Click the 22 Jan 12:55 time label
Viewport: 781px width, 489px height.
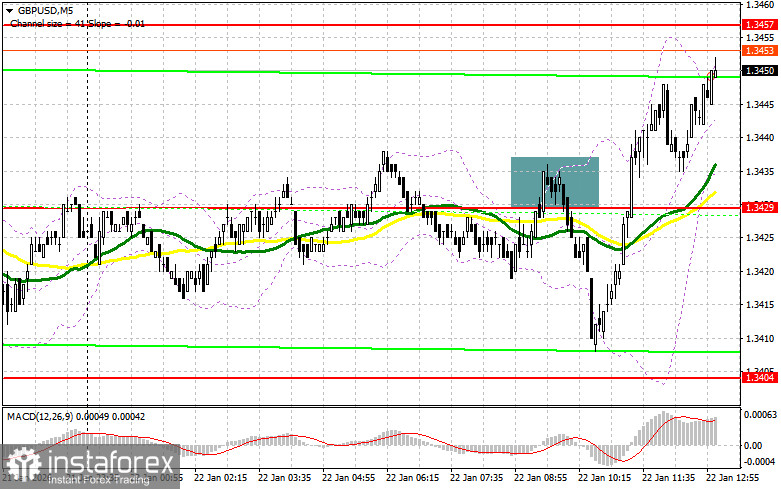click(x=733, y=478)
